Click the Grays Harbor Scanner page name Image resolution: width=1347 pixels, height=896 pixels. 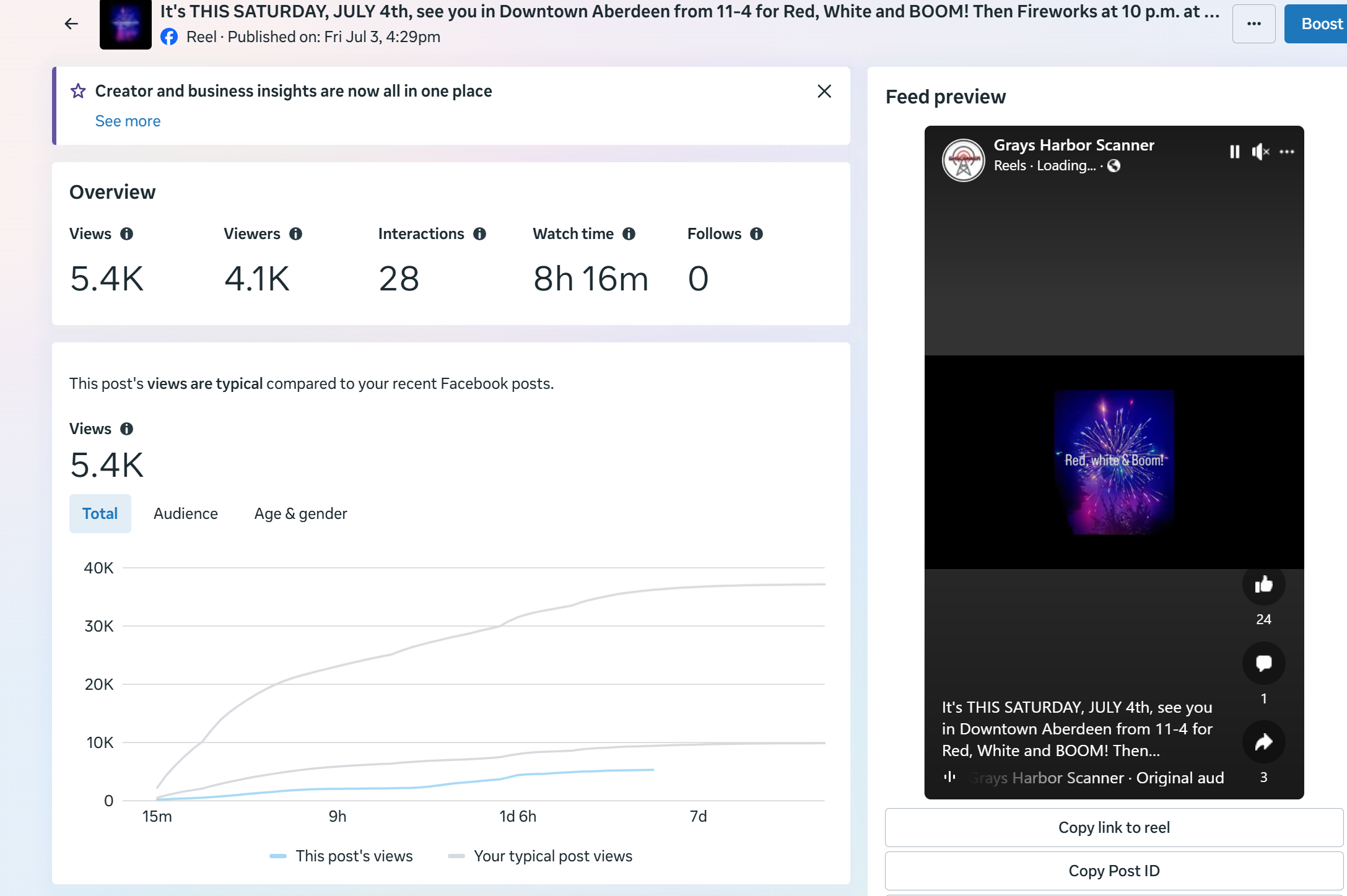point(1074,145)
